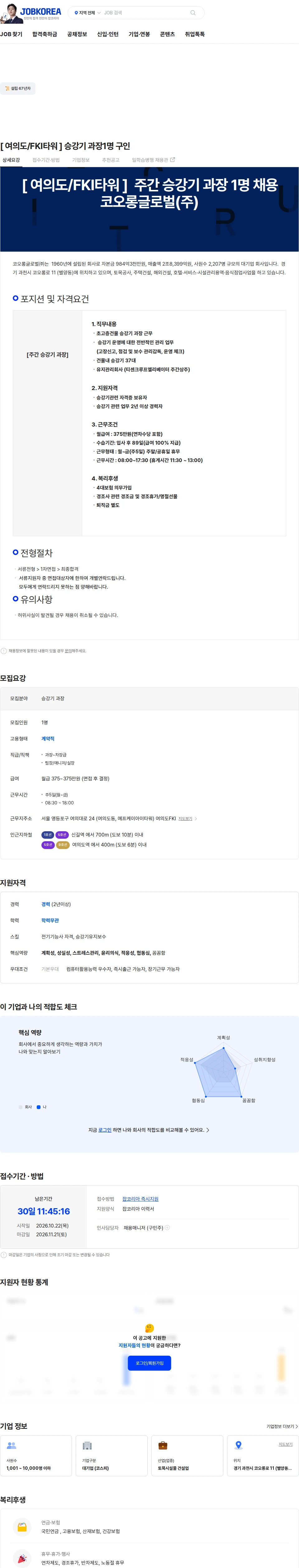Click the chevron after 지도보기 address link
Image resolution: width=299 pixels, height=1568 pixels.
point(196,819)
